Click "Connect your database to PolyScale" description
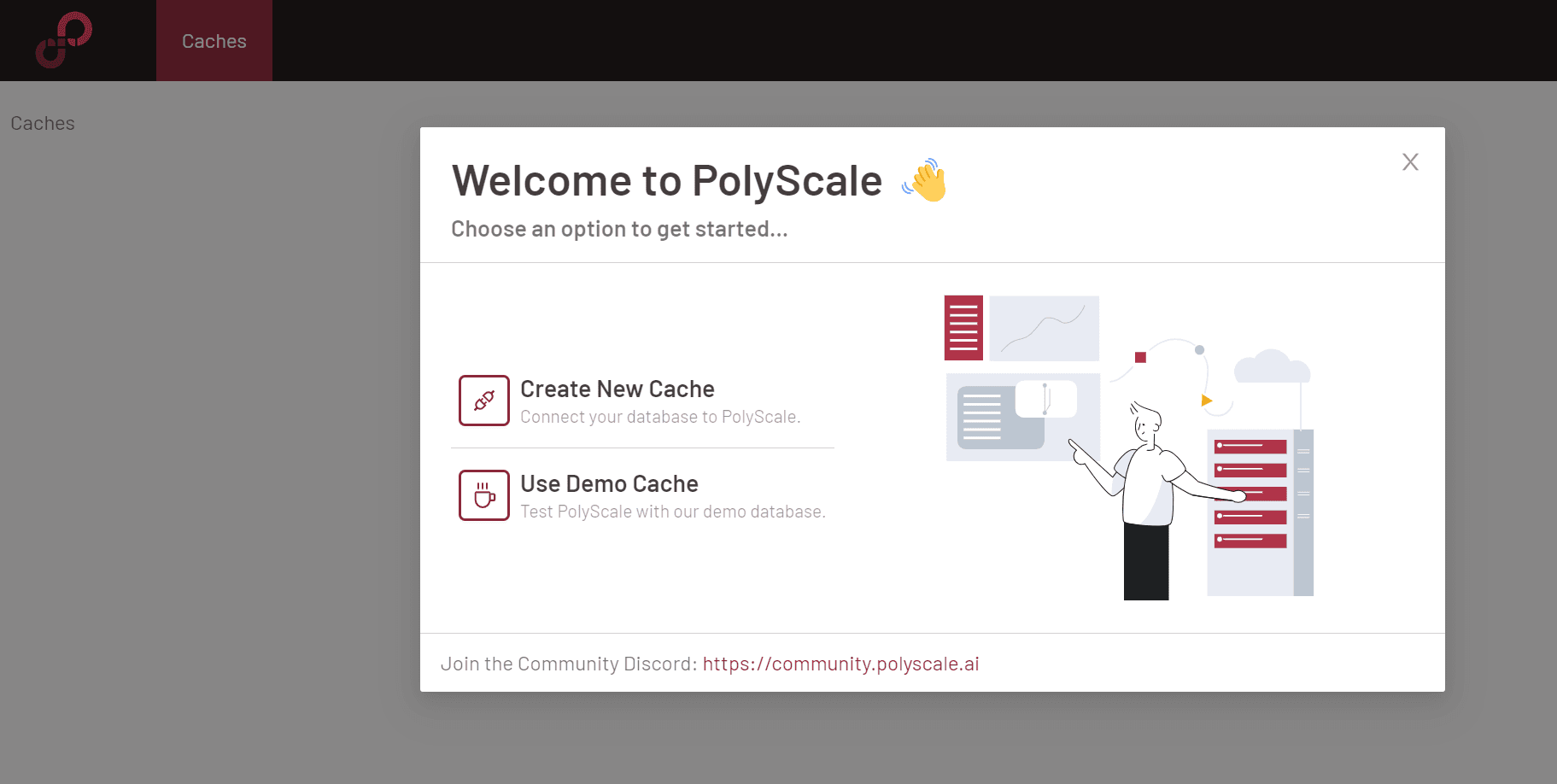 coord(659,417)
